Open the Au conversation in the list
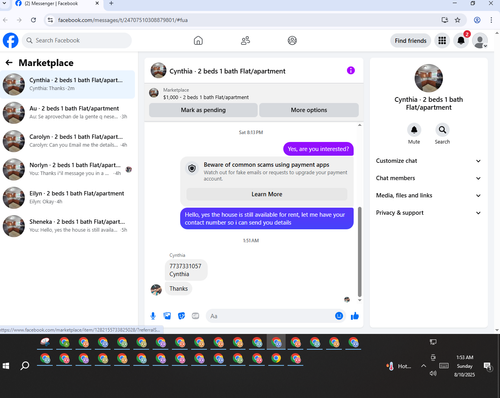Viewport: 500px width, 398px height. 68,113
